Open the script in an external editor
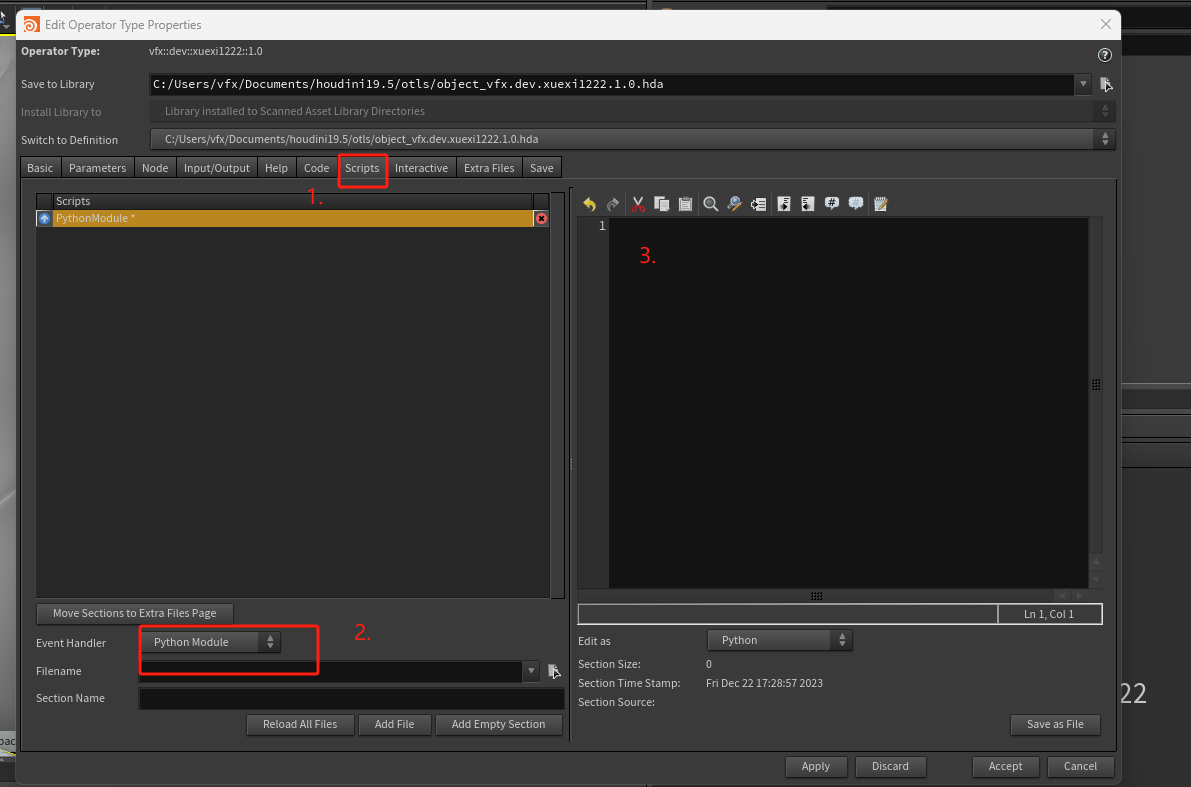The width and height of the screenshot is (1191, 787). [x=880, y=204]
